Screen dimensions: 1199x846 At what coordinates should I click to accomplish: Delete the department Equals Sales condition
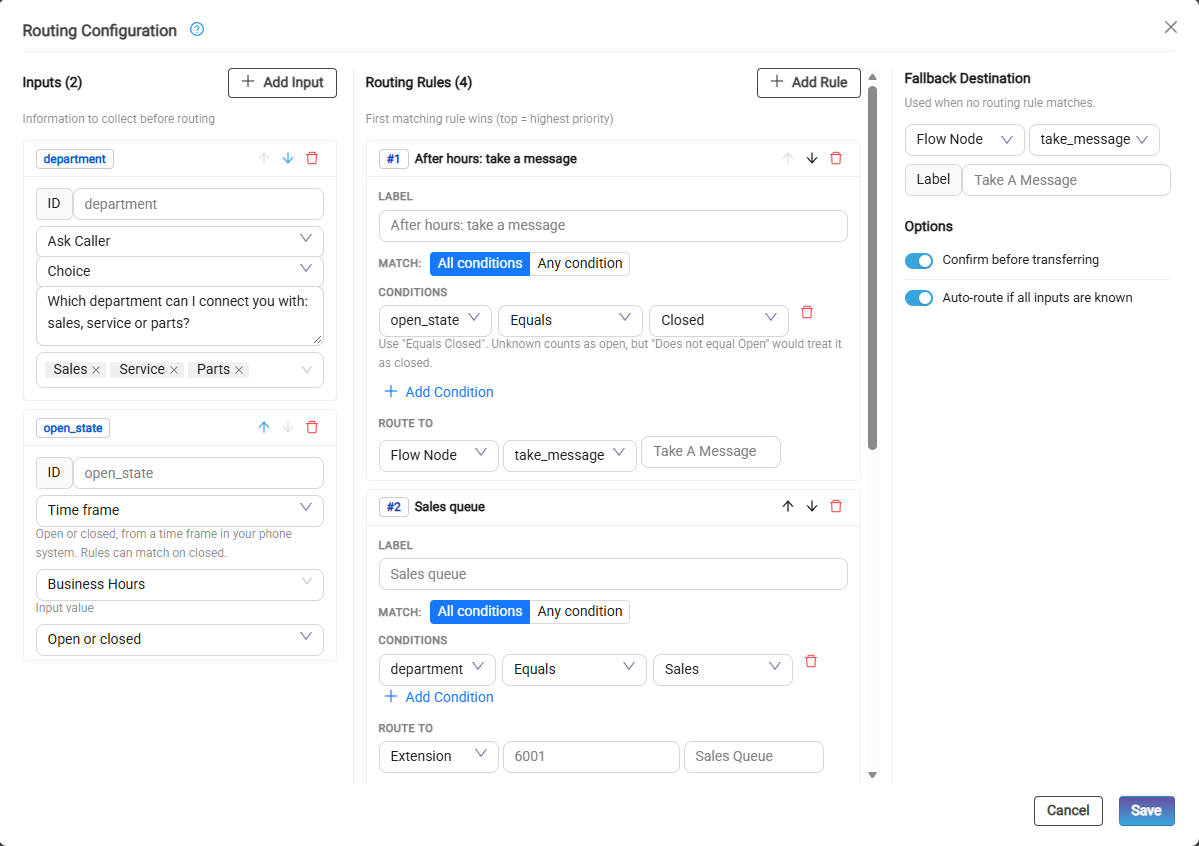pos(811,661)
